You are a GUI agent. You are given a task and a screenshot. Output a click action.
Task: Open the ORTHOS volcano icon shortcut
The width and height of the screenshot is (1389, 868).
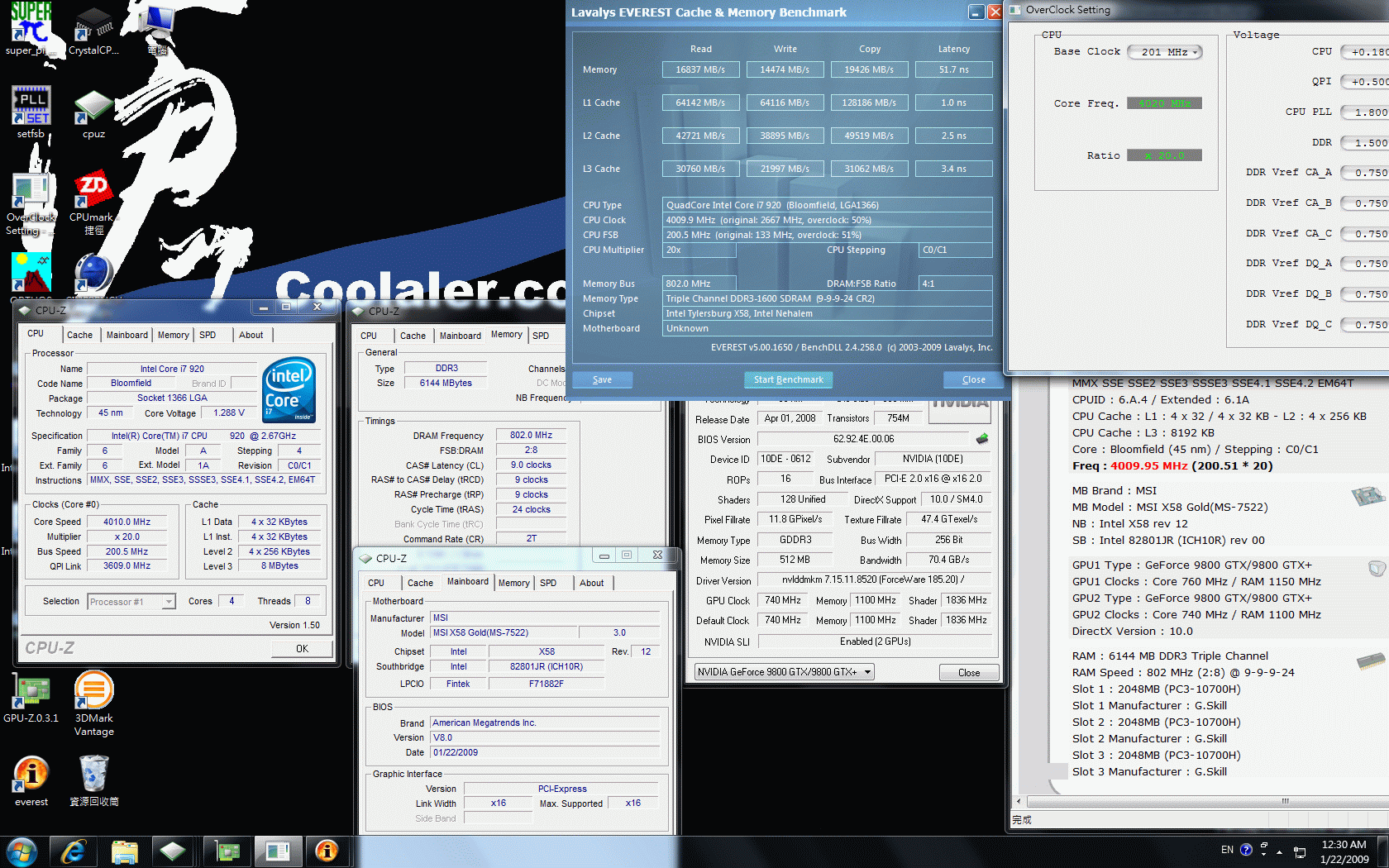(31, 274)
